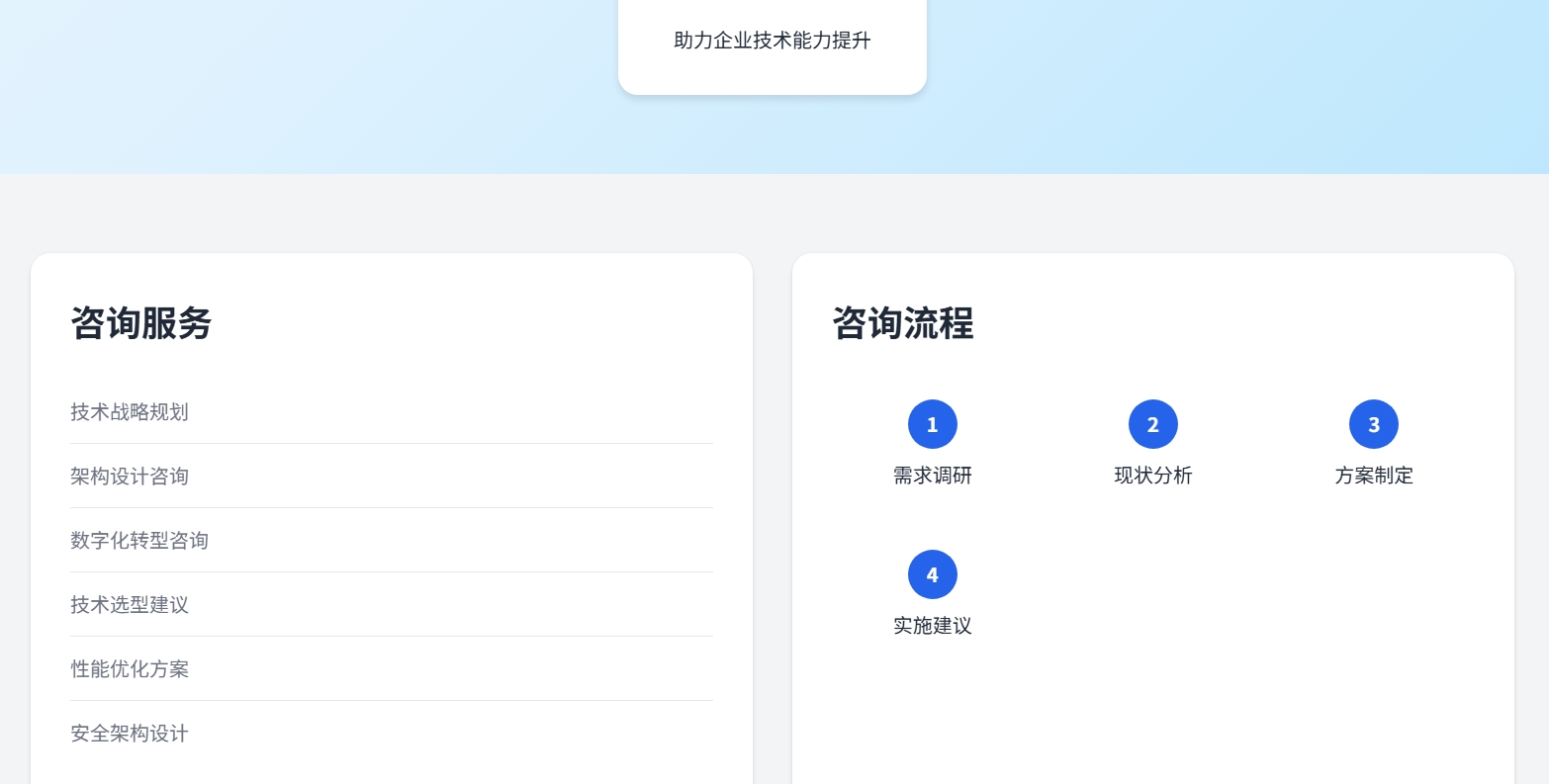Screen dimensions: 1549x784
Task: Open the 性能优化方案 service entry
Action: tap(130, 669)
